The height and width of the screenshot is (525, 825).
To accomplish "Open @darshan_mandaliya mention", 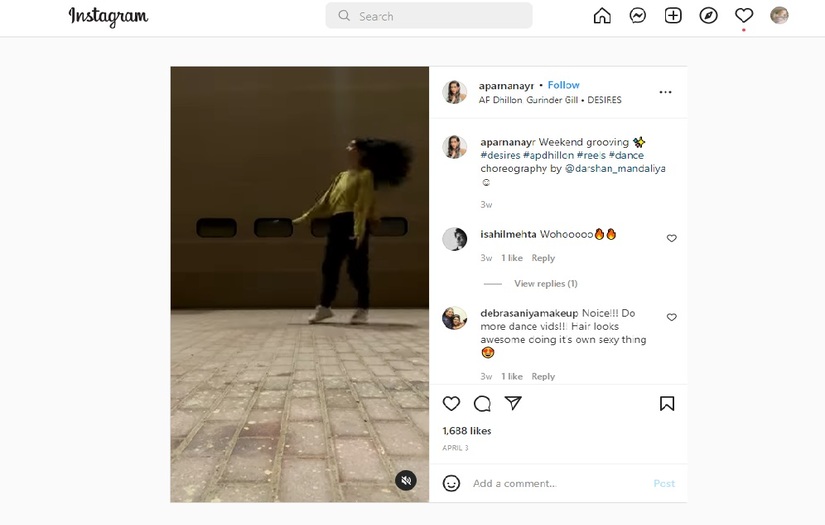I will [615, 168].
